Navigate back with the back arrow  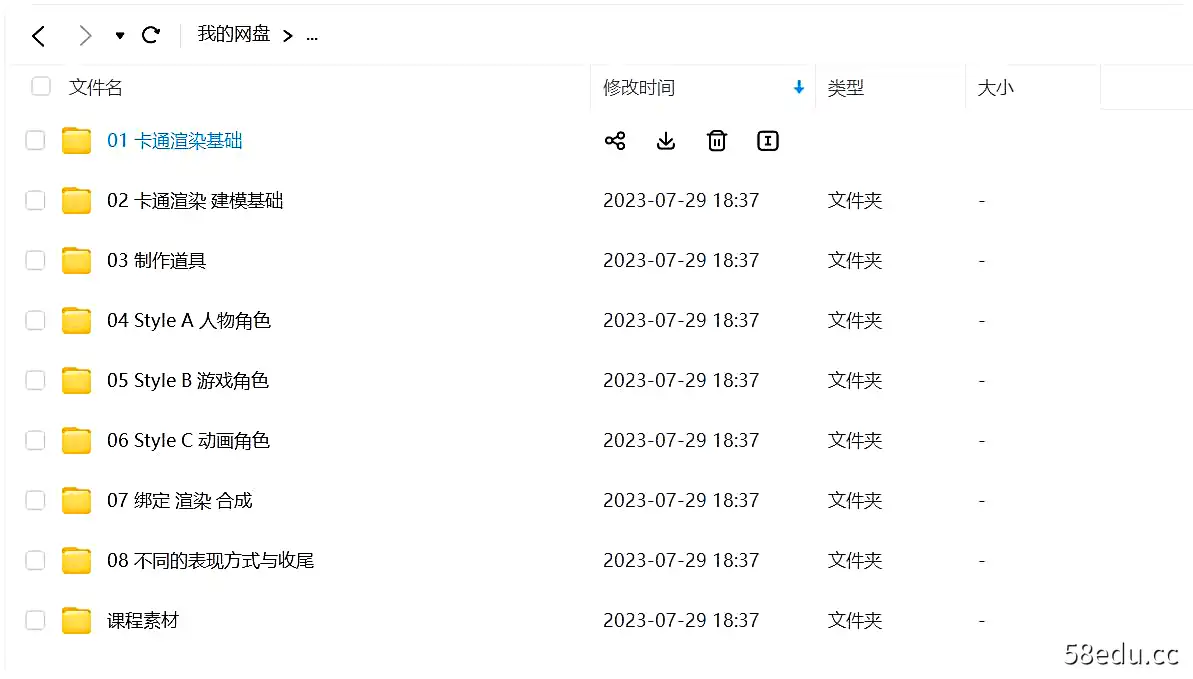(38, 35)
